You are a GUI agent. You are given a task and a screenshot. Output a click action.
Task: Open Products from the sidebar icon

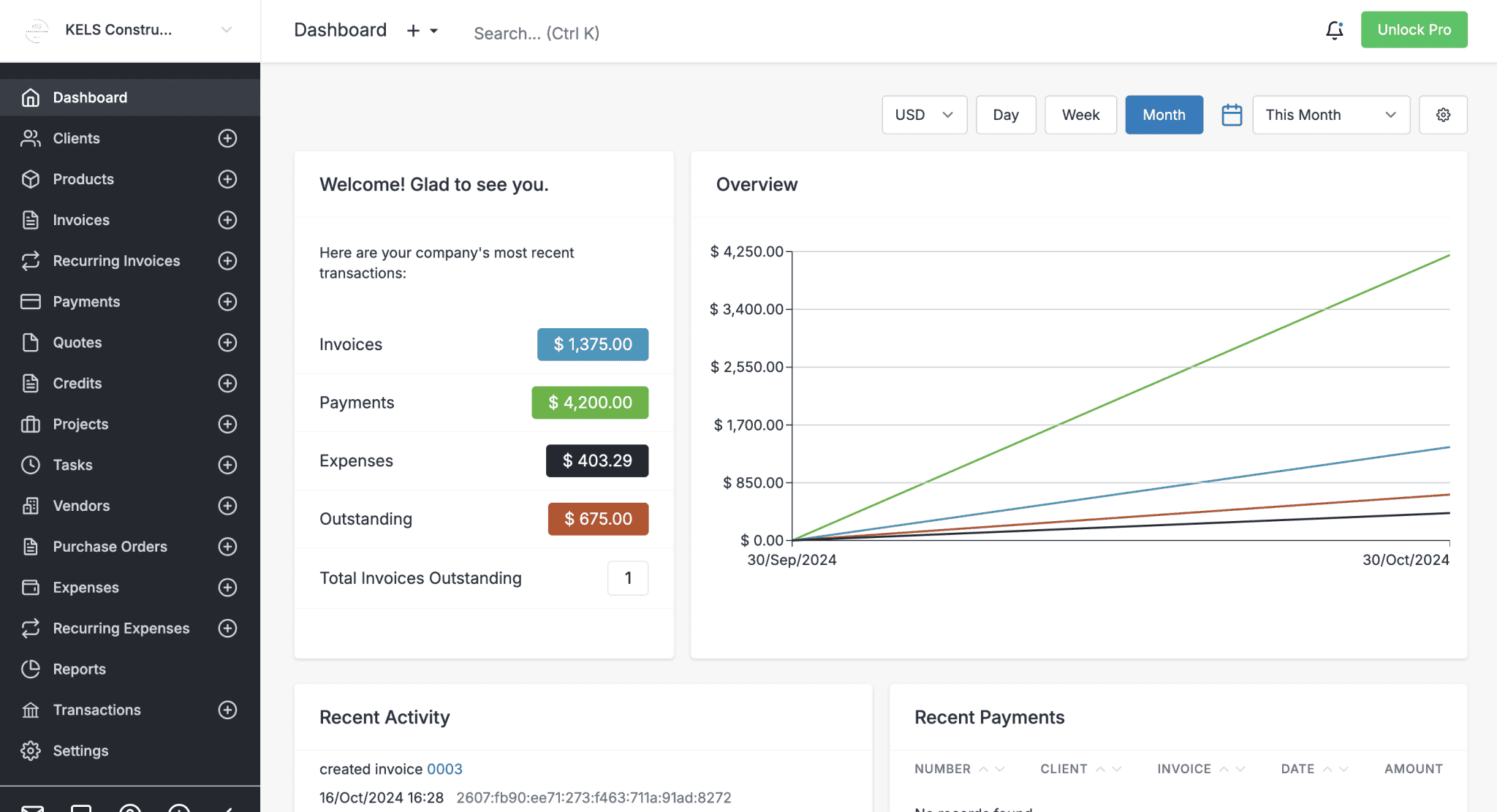[30, 179]
